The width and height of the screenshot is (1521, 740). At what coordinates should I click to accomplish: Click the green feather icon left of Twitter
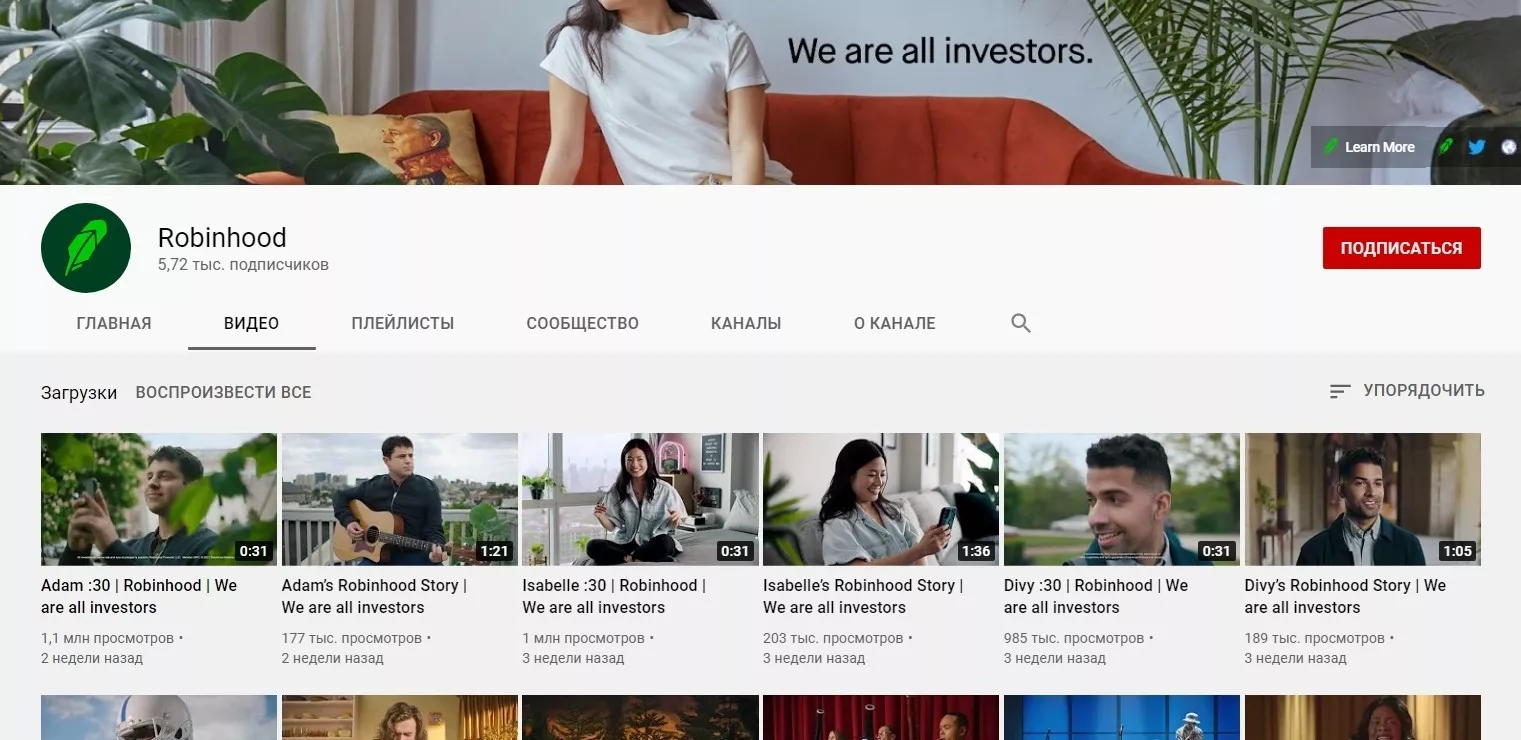(1446, 147)
